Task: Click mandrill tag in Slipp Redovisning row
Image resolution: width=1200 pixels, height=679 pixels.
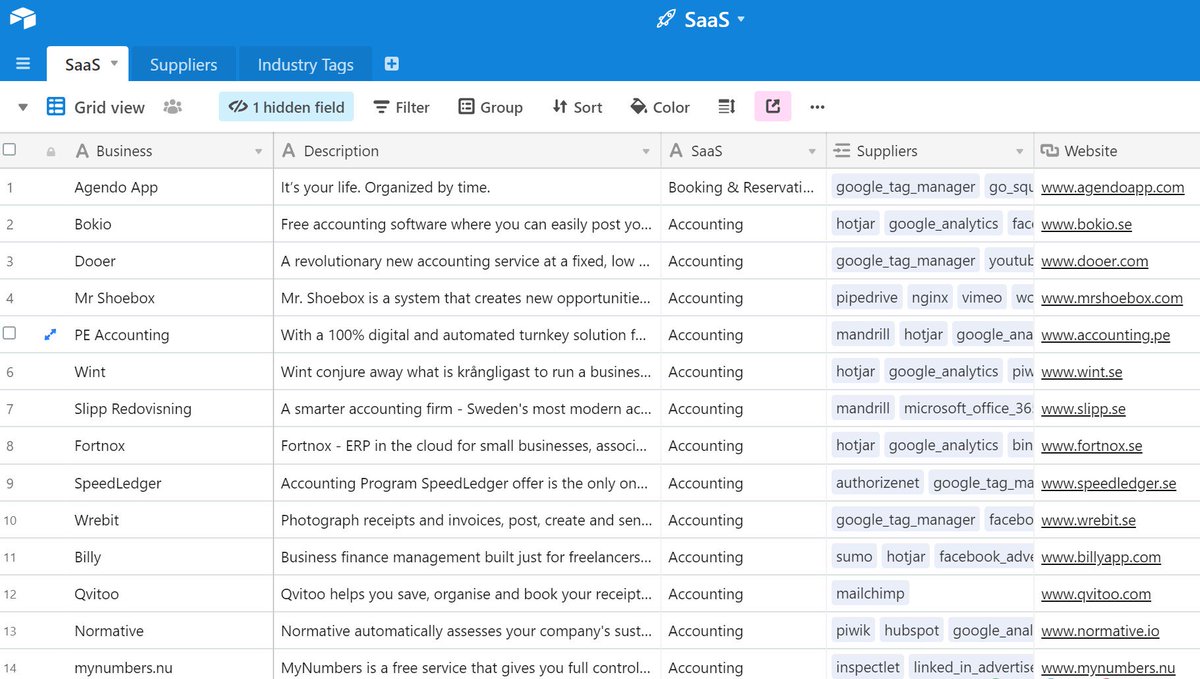Action: click(863, 408)
